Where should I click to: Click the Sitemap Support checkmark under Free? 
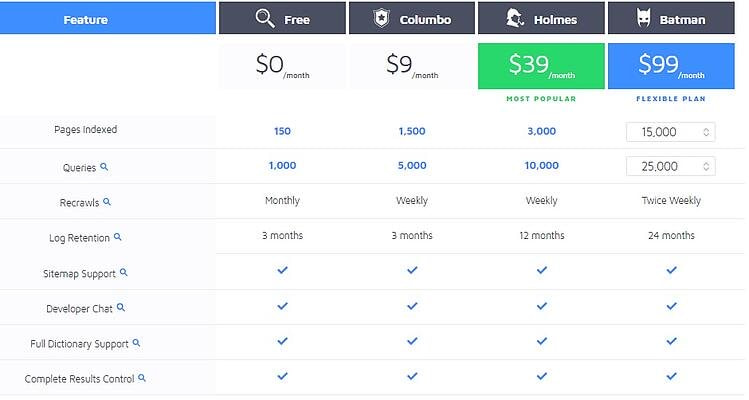click(282, 270)
